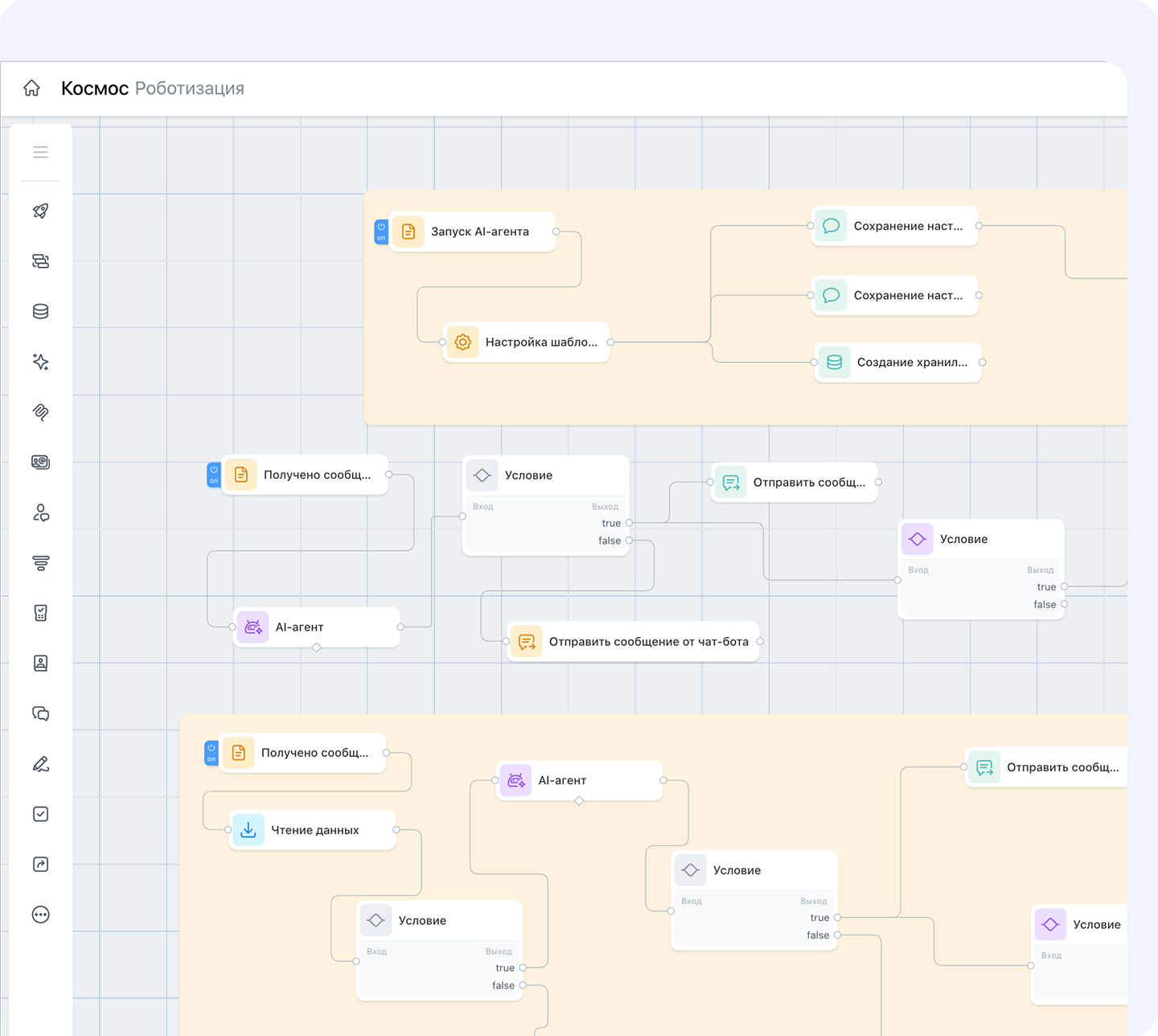Viewport: 1158px width, 1036px height.
Task: Toggle the power switch on Запуск AI-агента node
Action: coord(381,232)
